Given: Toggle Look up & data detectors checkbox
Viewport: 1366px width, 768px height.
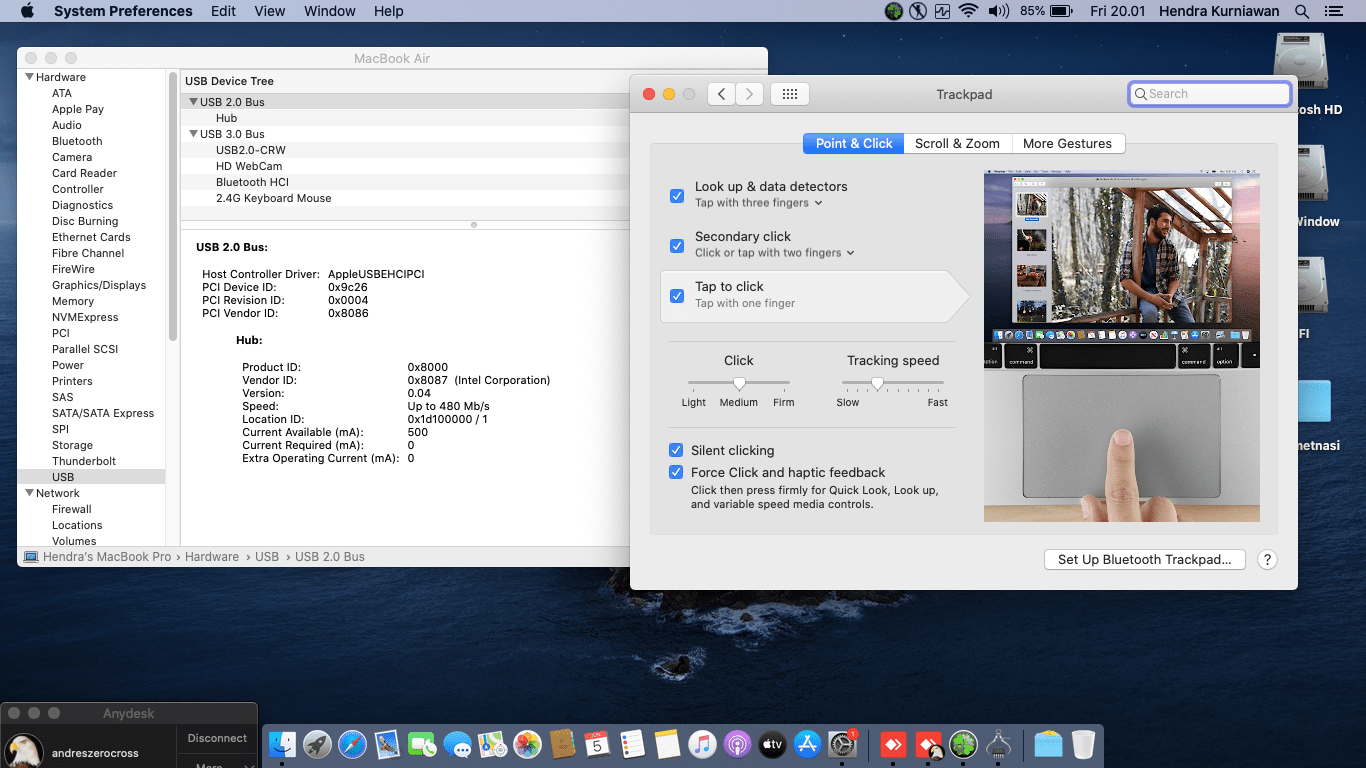Looking at the screenshot, I should 677,196.
